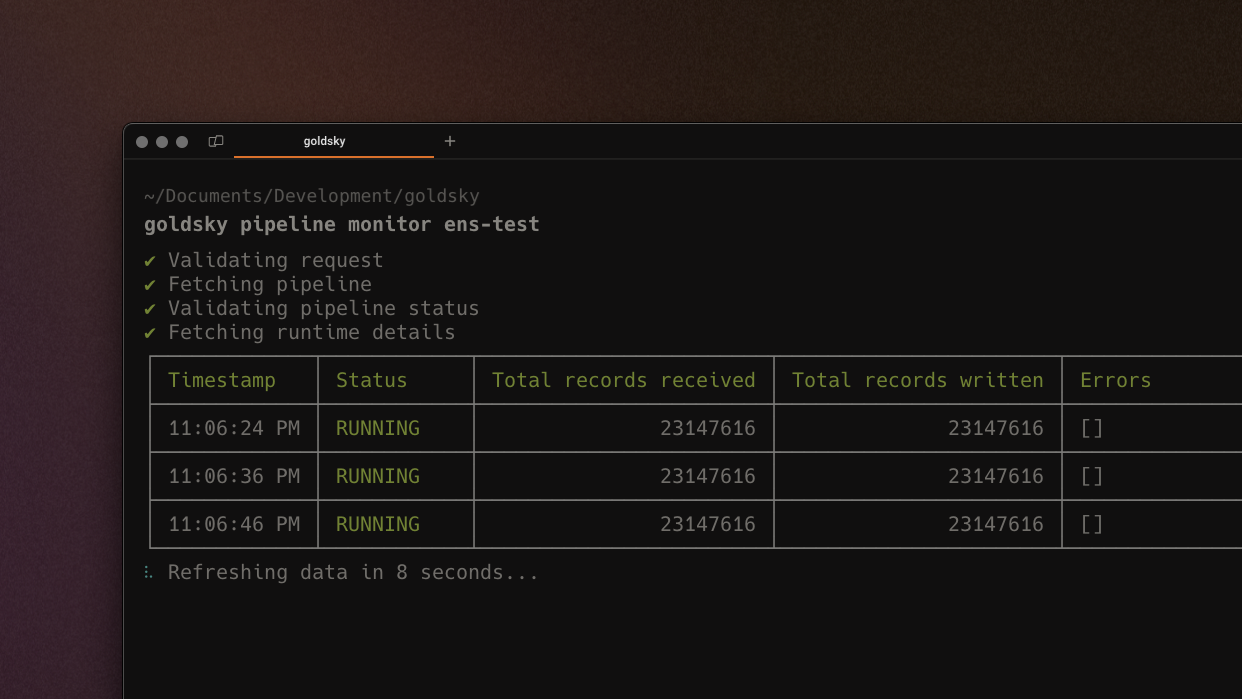
Task: Click records written value in 11:06:36 PM row
Action: [996, 476]
